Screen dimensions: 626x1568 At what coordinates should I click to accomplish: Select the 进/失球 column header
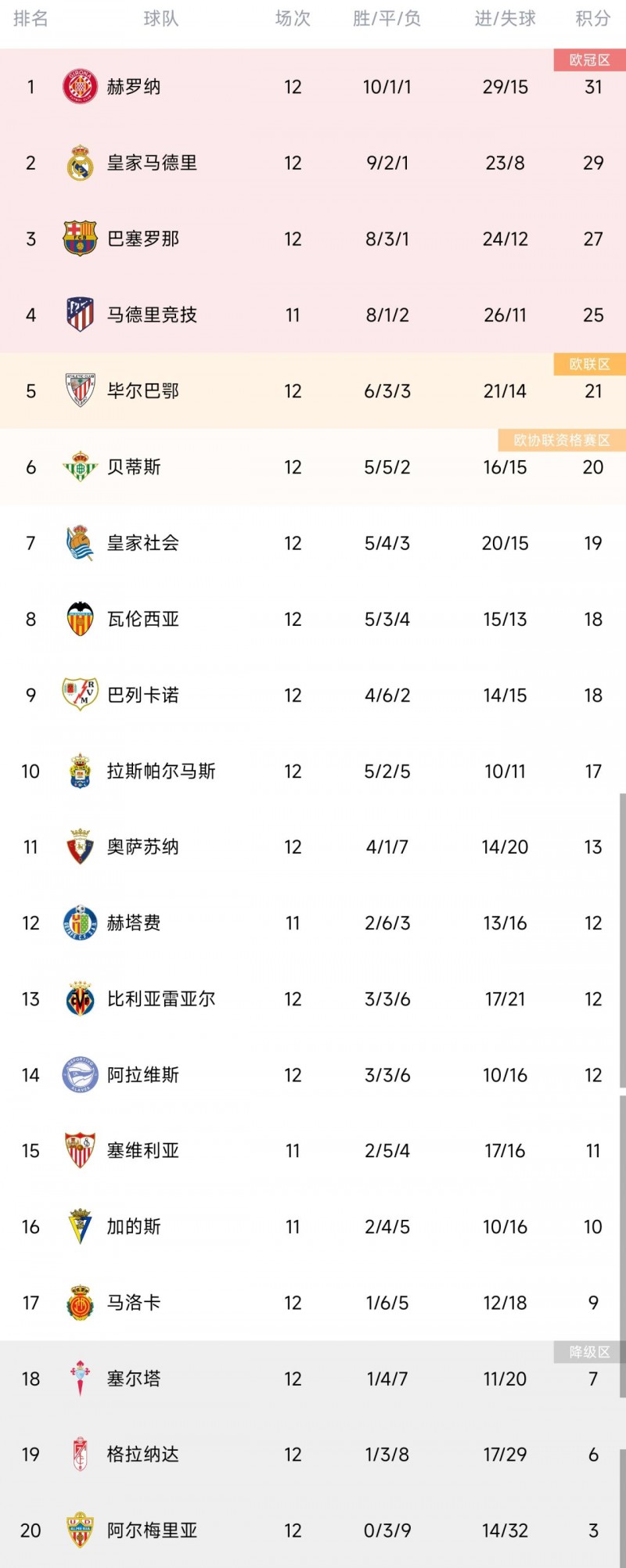[505, 19]
